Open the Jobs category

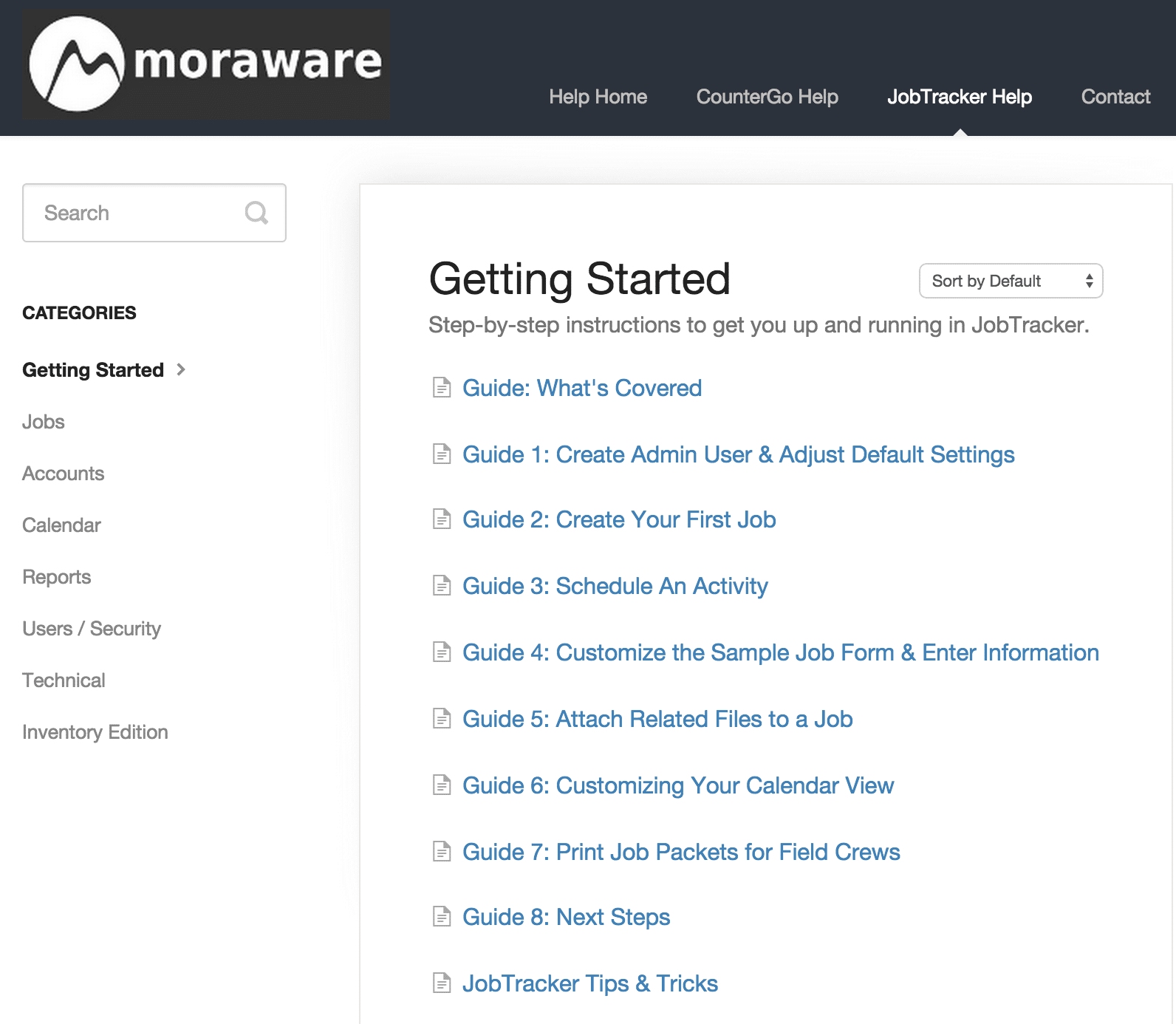point(44,422)
